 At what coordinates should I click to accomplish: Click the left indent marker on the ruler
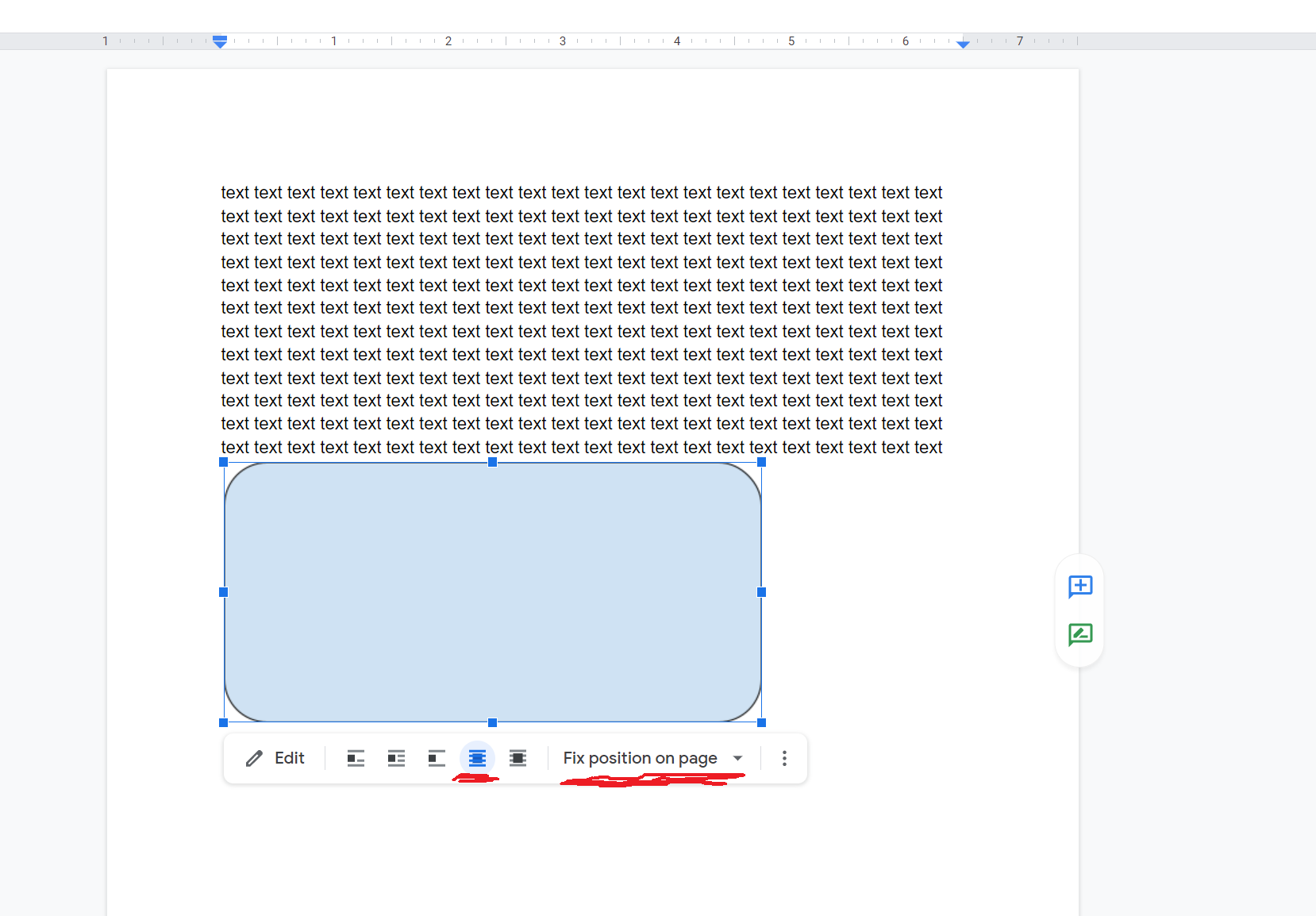click(x=220, y=42)
